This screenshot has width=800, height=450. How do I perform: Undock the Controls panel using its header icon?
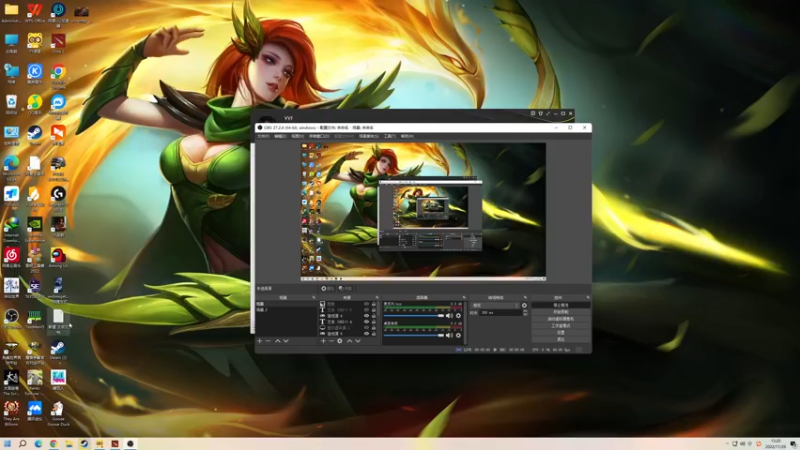click(x=588, y=297)
